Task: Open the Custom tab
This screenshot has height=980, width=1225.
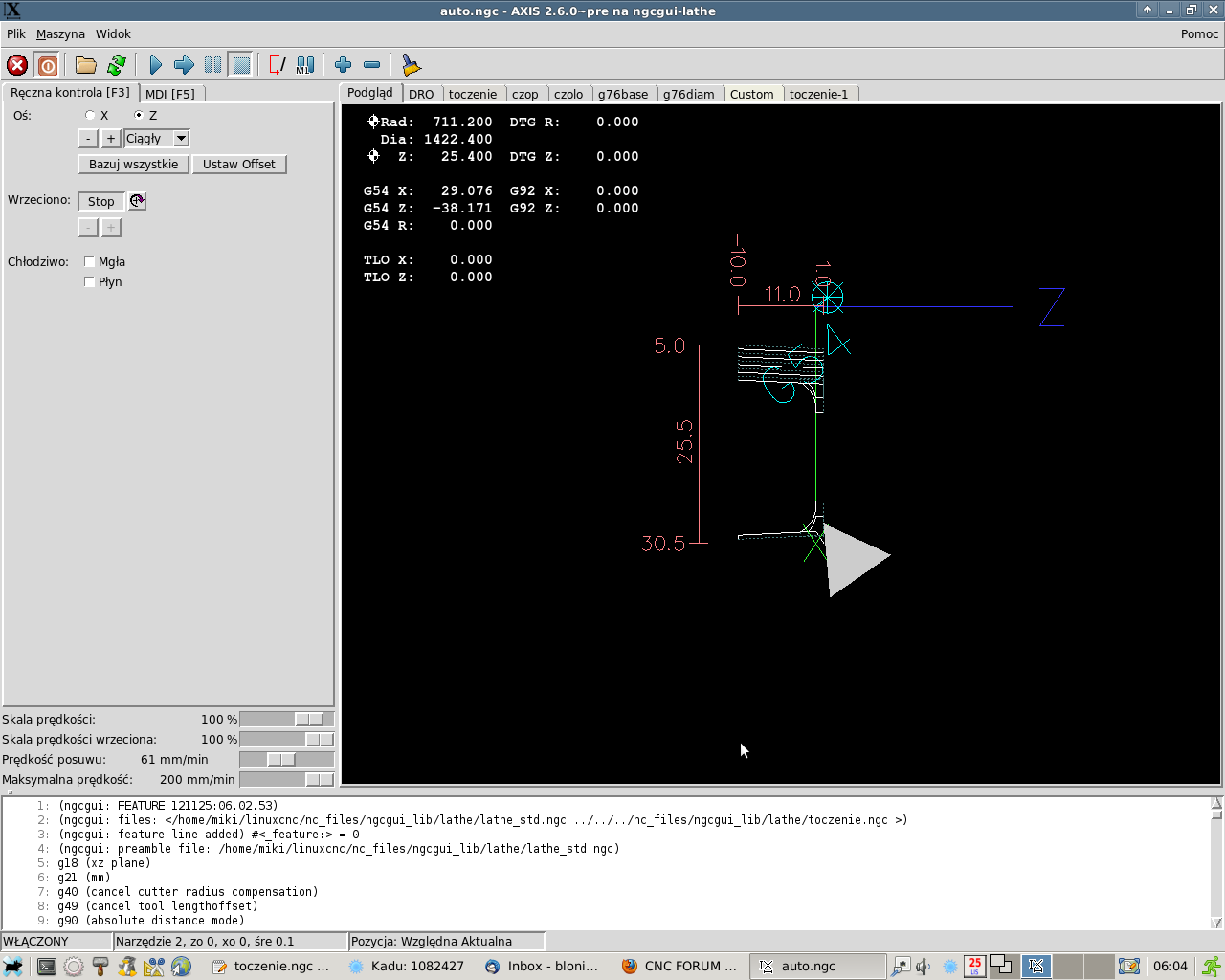Action: click(752, 94)
